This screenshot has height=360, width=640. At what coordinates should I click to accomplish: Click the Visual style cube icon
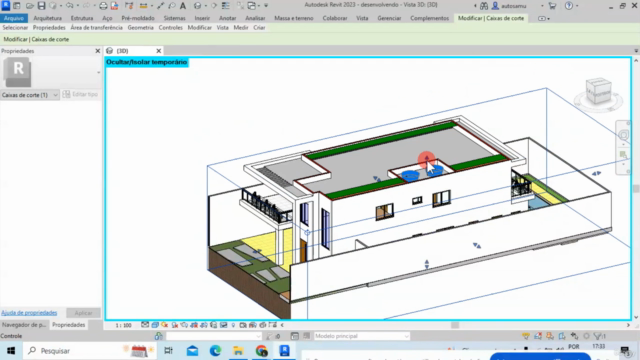click(x=155, y=325)
